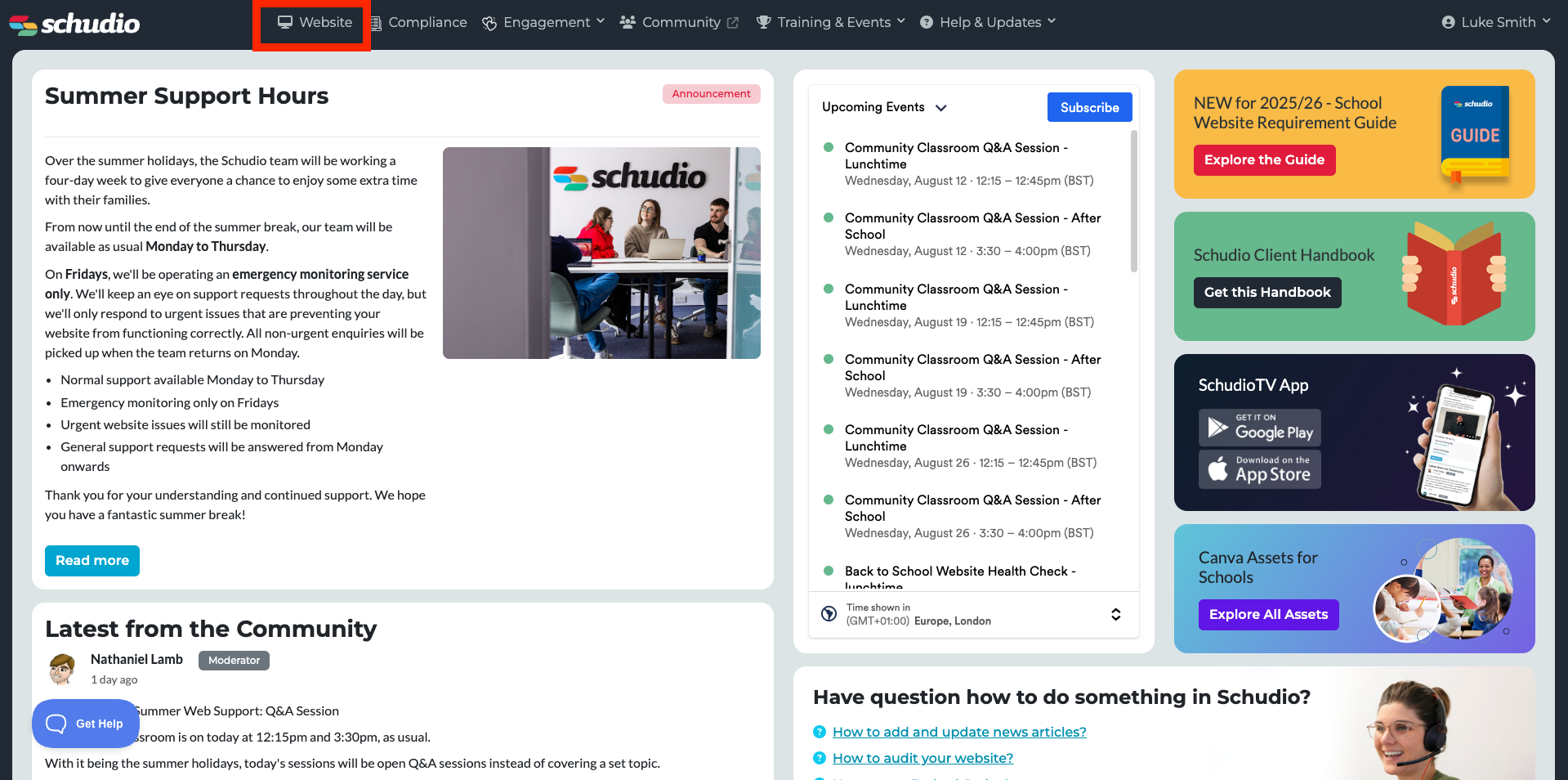Change the timezone selector for Europe, London

(x=974, y=614)
